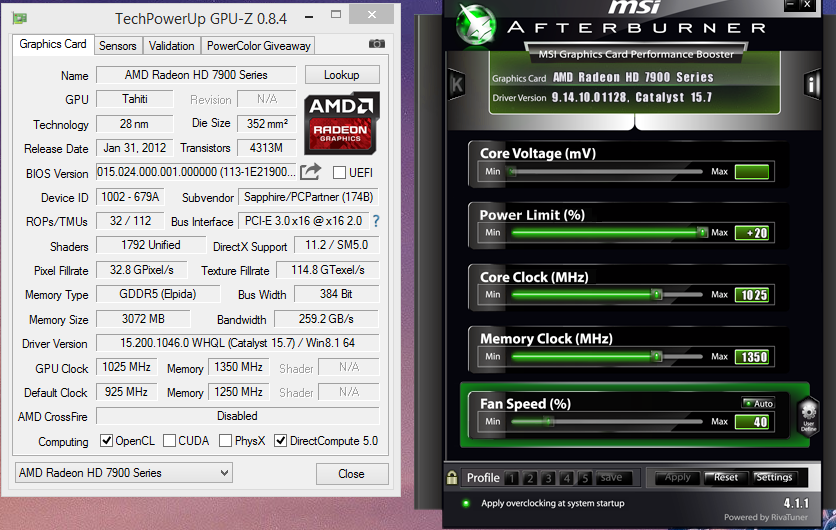Screen dimensions: 836x530
Task: Click the Default Clock '925 MHz' value
Action: [126, 392]
